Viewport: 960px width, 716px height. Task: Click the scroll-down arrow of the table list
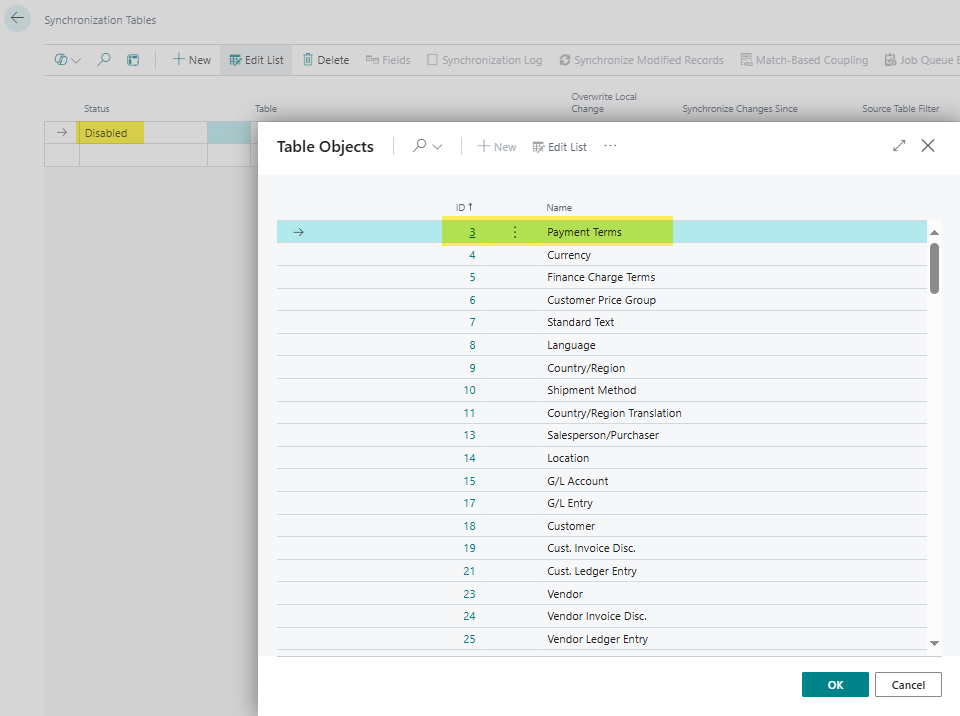pyautogui.click(x=934, y=643)
